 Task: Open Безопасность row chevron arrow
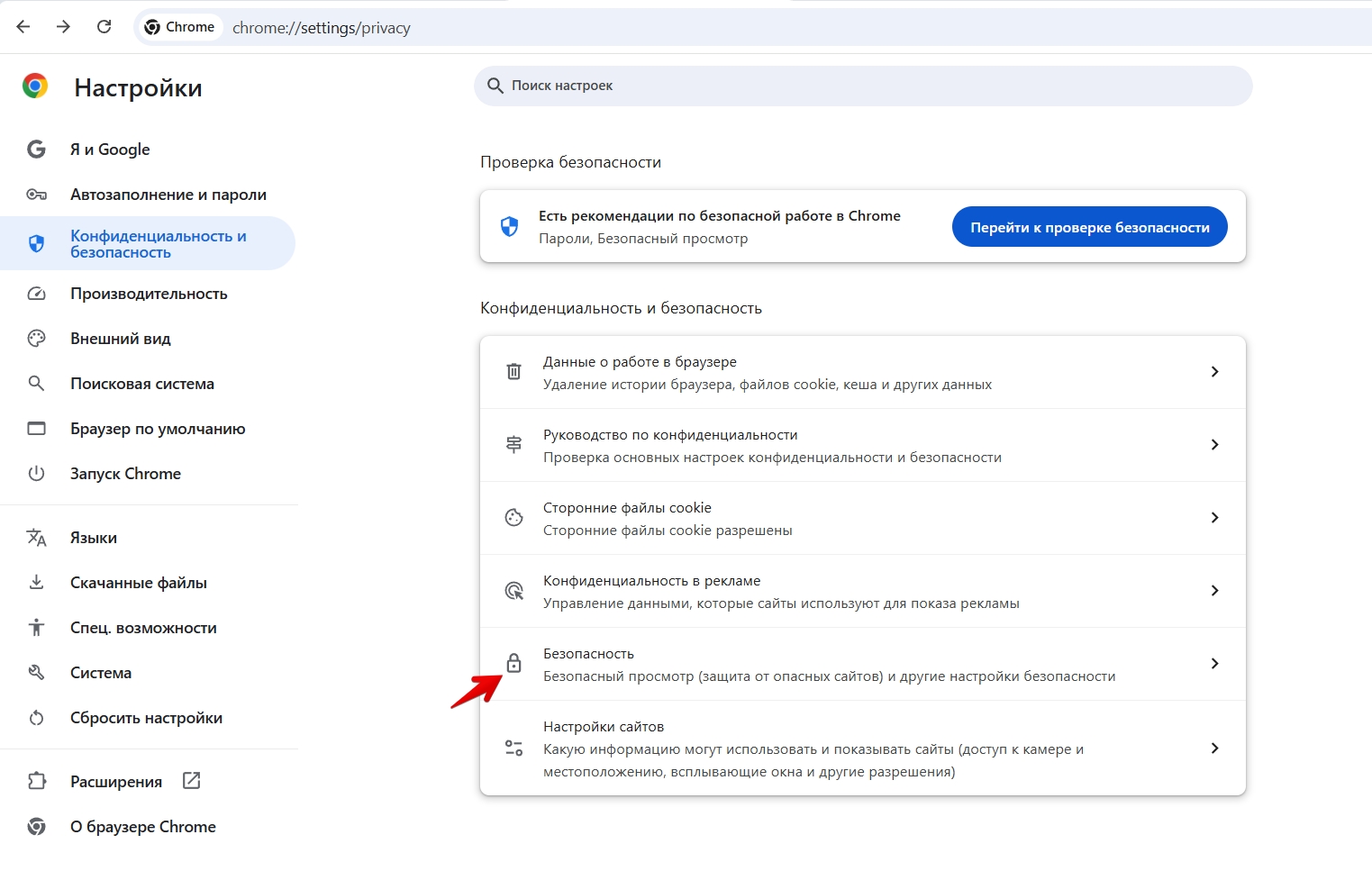point(1214,664)
